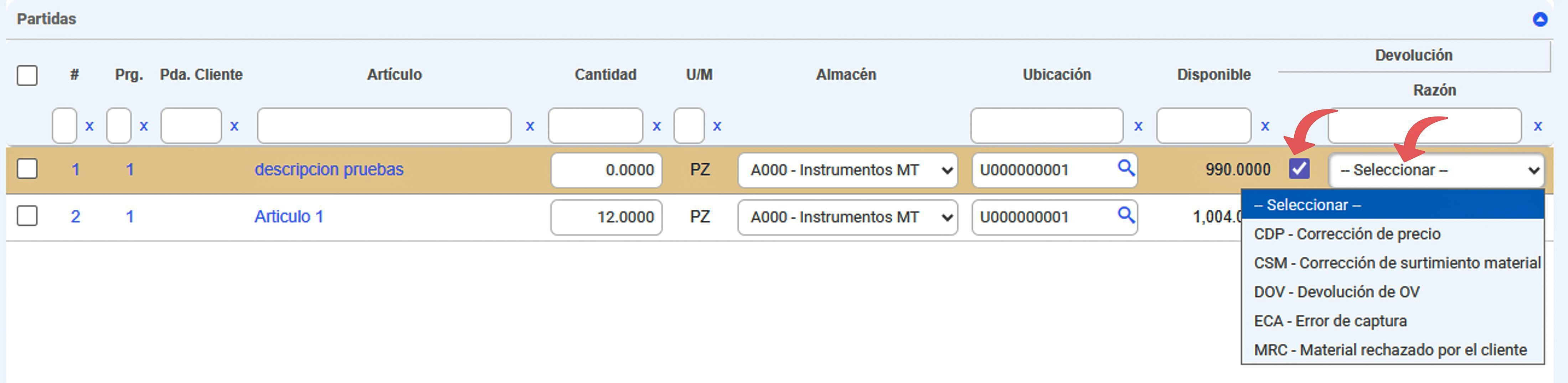Screen dimensions: 1568x383
Task: Clear the Ubicación filter with x
Action: click(1138, 126)
